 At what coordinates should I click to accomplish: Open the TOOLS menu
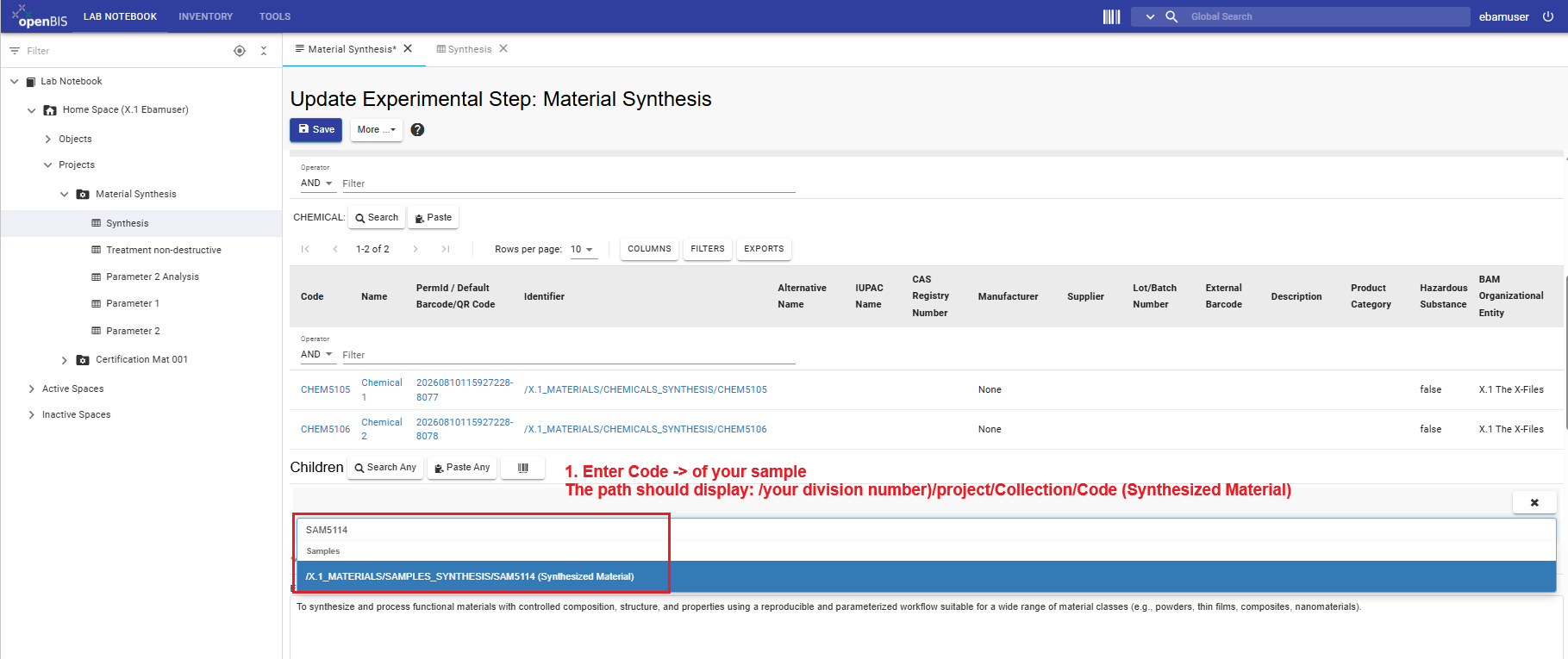click(x=275, y=16)
